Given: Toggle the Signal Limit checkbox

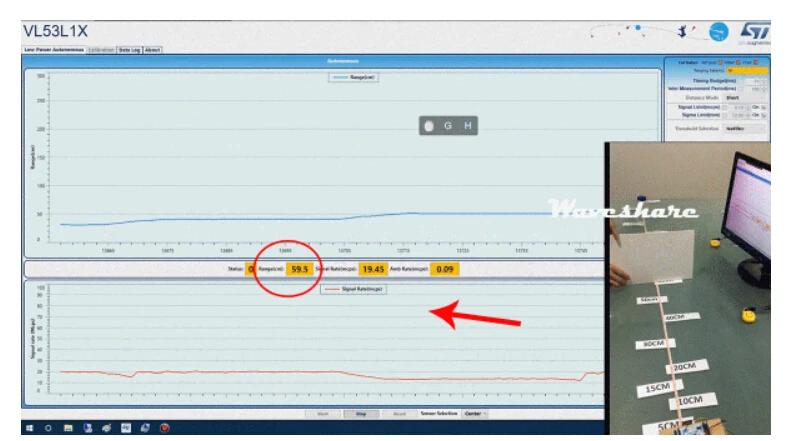Looking at the screenshot, I should [x=724, y=107].
